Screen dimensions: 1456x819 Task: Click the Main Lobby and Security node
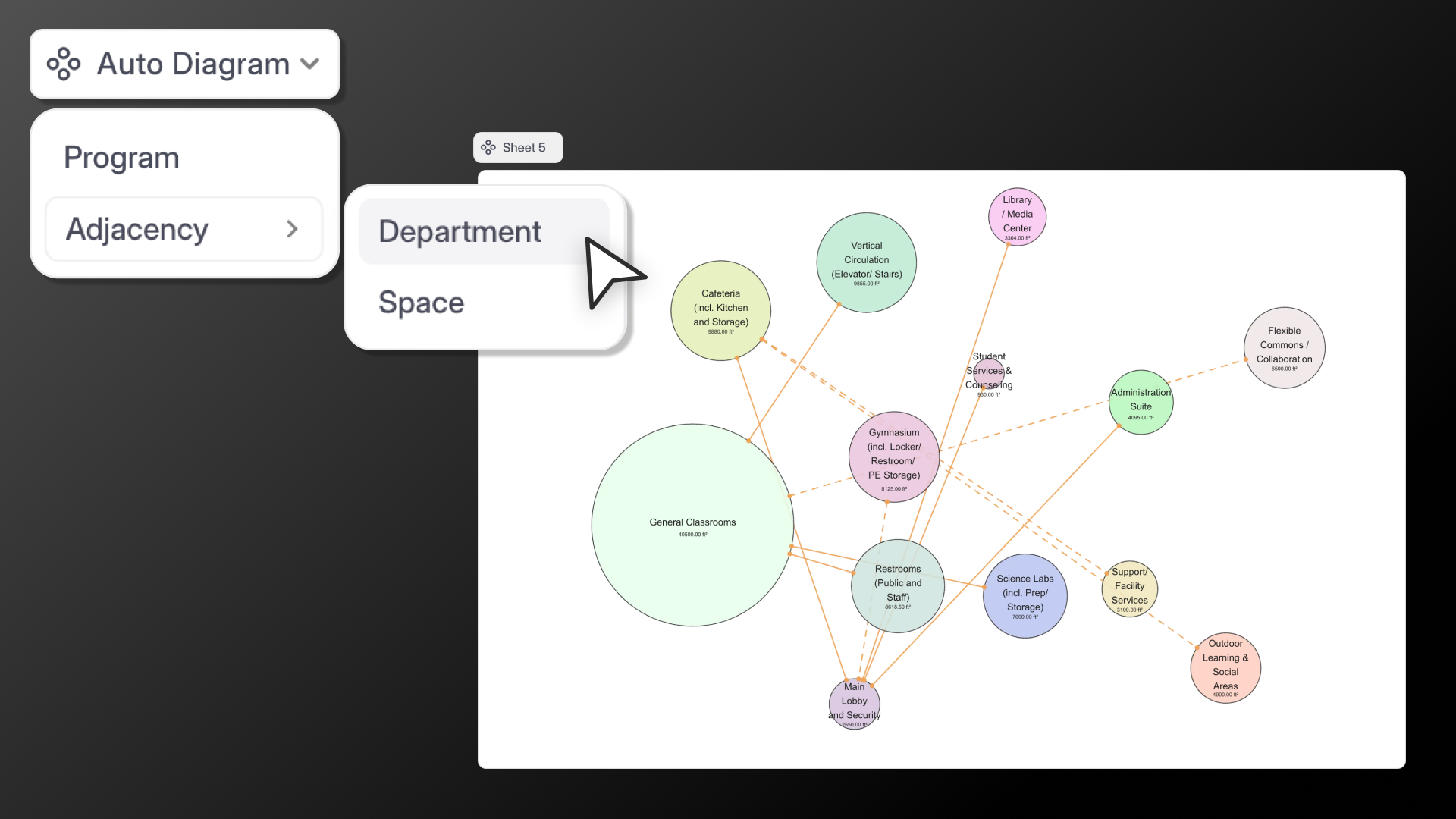pos(854,703)
